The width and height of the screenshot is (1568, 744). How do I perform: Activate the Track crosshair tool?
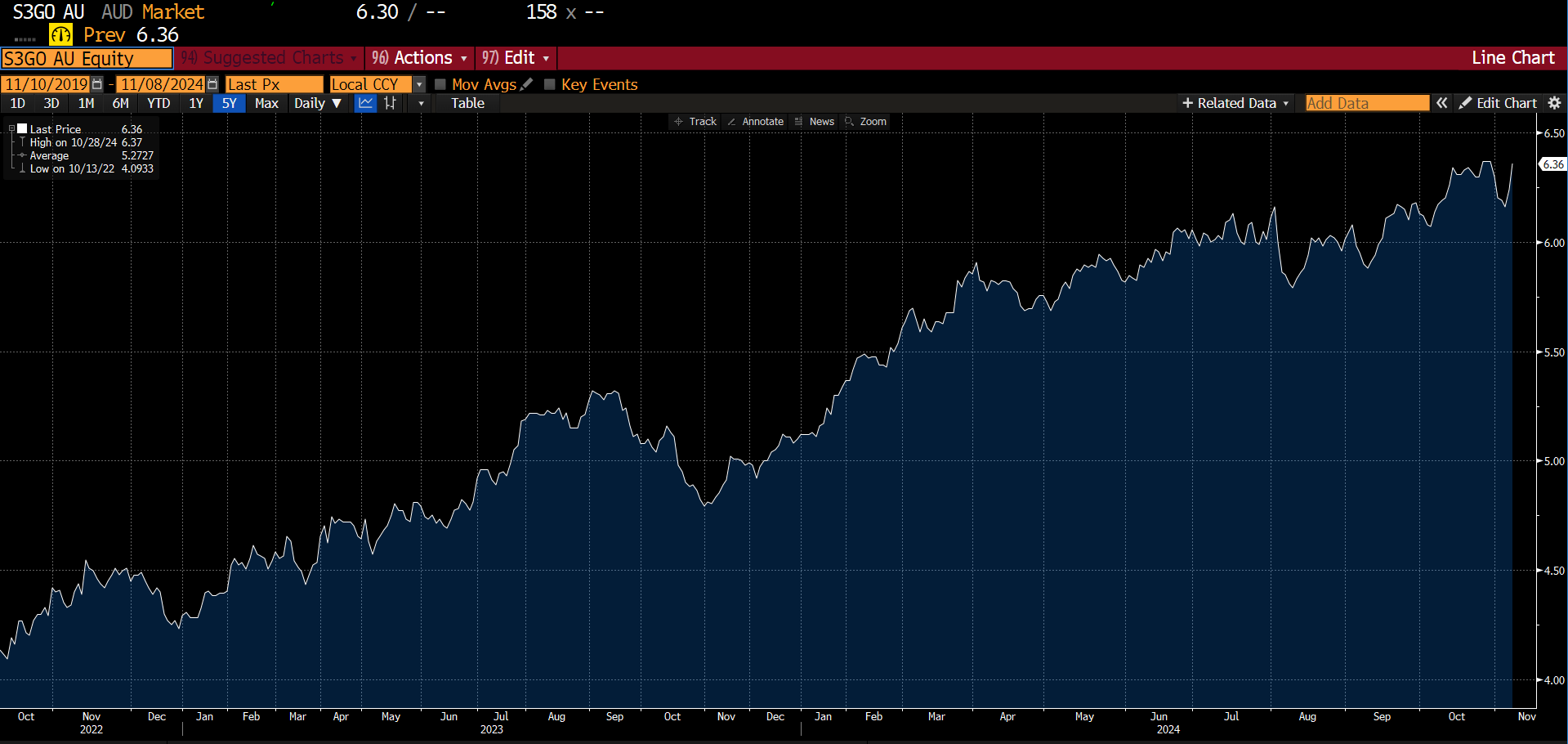(x=695, y=122)
